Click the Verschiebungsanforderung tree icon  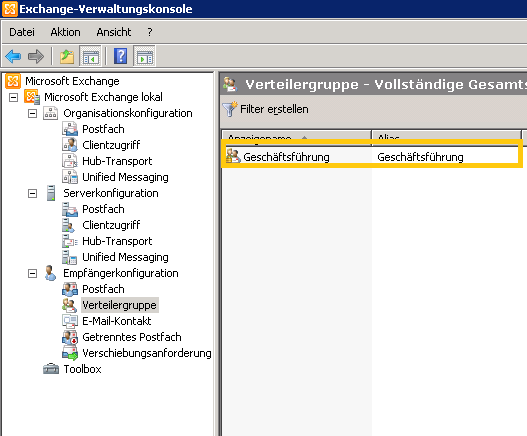click(x=70, y=353)
